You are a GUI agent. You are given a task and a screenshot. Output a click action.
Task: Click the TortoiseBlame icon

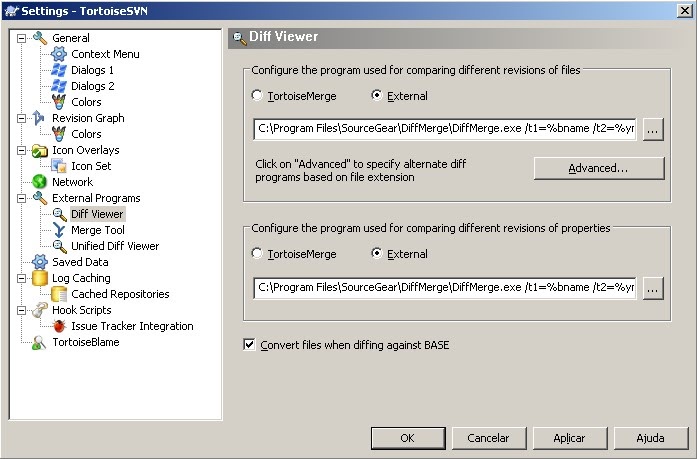click(x=39, y=342)
